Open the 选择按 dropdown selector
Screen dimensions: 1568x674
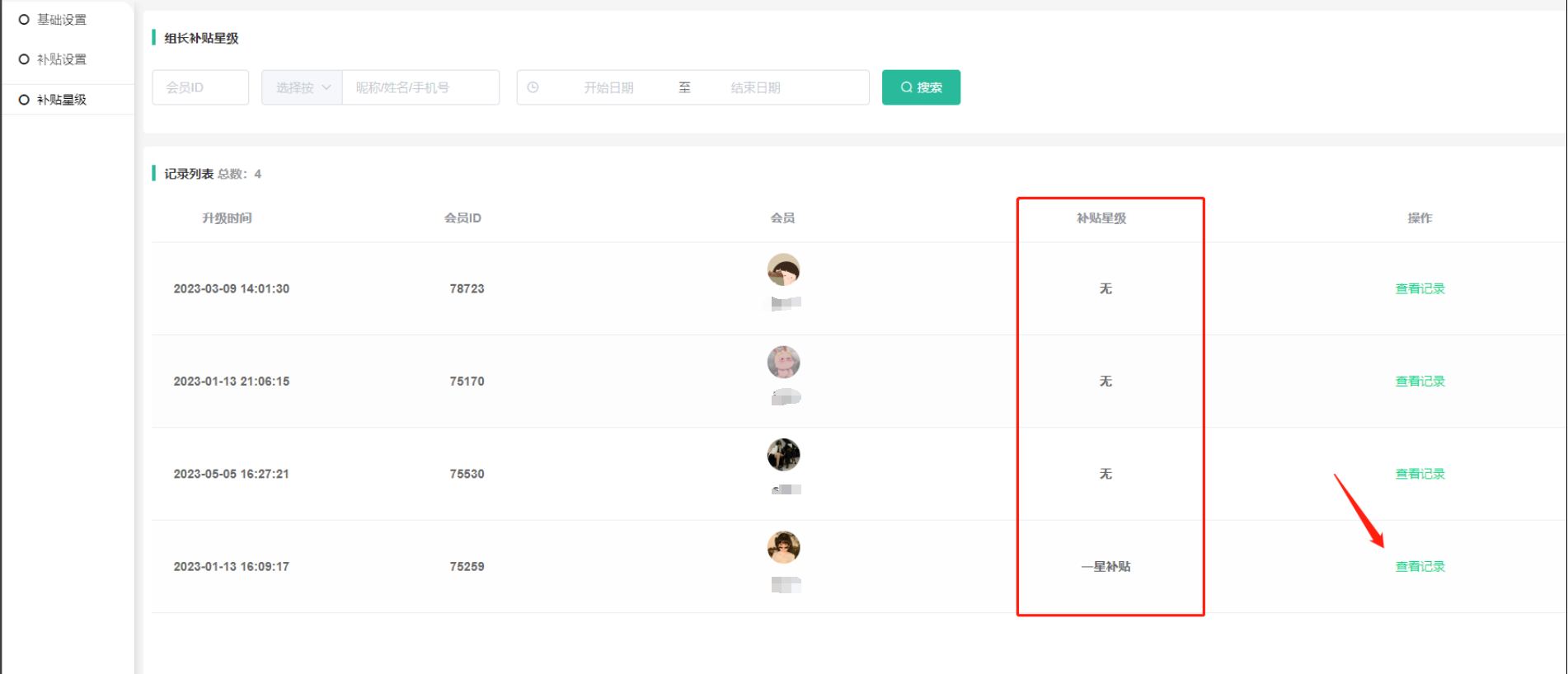point(302,87)
